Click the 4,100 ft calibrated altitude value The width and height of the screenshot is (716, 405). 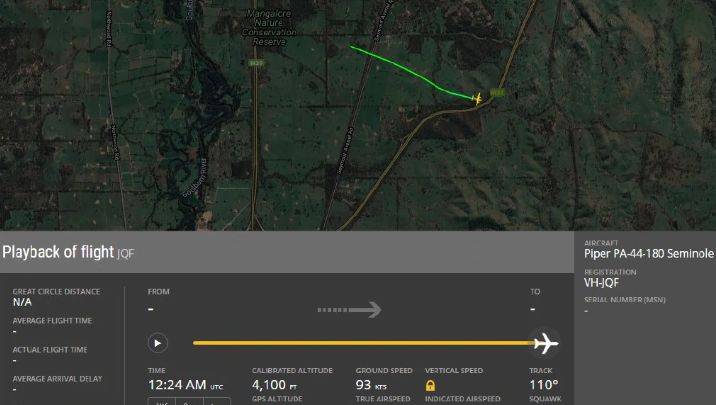pyautogui.click(x=274, y=385)
